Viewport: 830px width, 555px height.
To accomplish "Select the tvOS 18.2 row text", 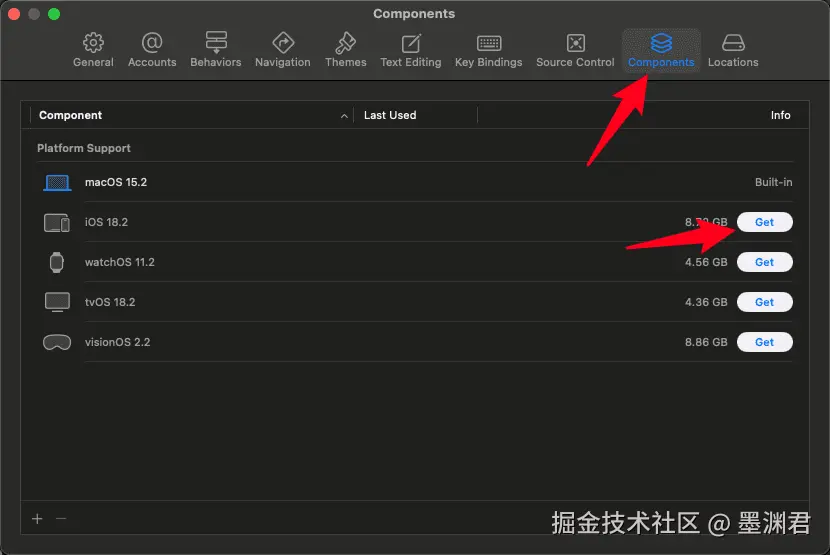I will (x=110, y=302).
